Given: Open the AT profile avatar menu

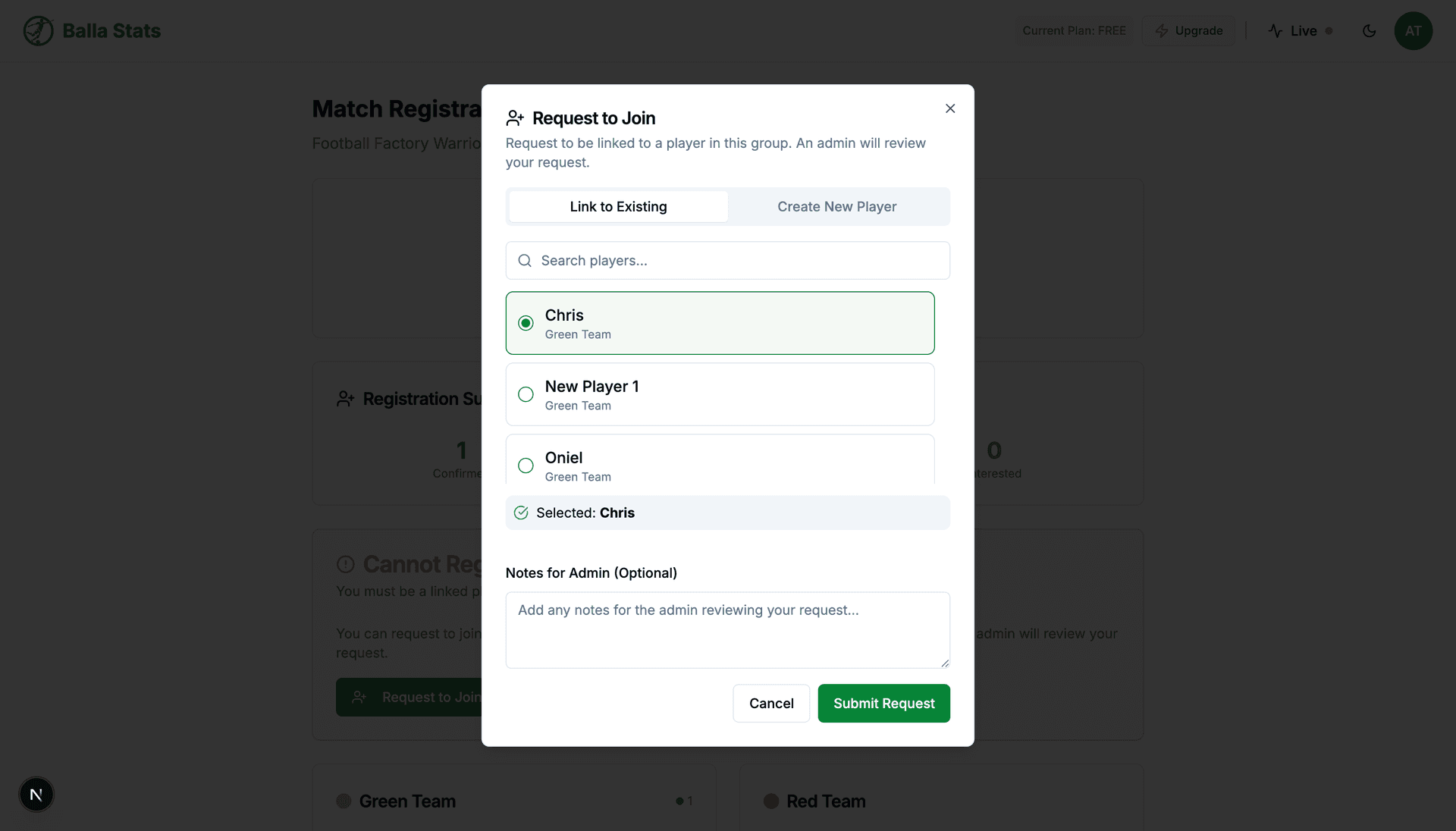Looking at the screenshot, I should coord(1414,30).
